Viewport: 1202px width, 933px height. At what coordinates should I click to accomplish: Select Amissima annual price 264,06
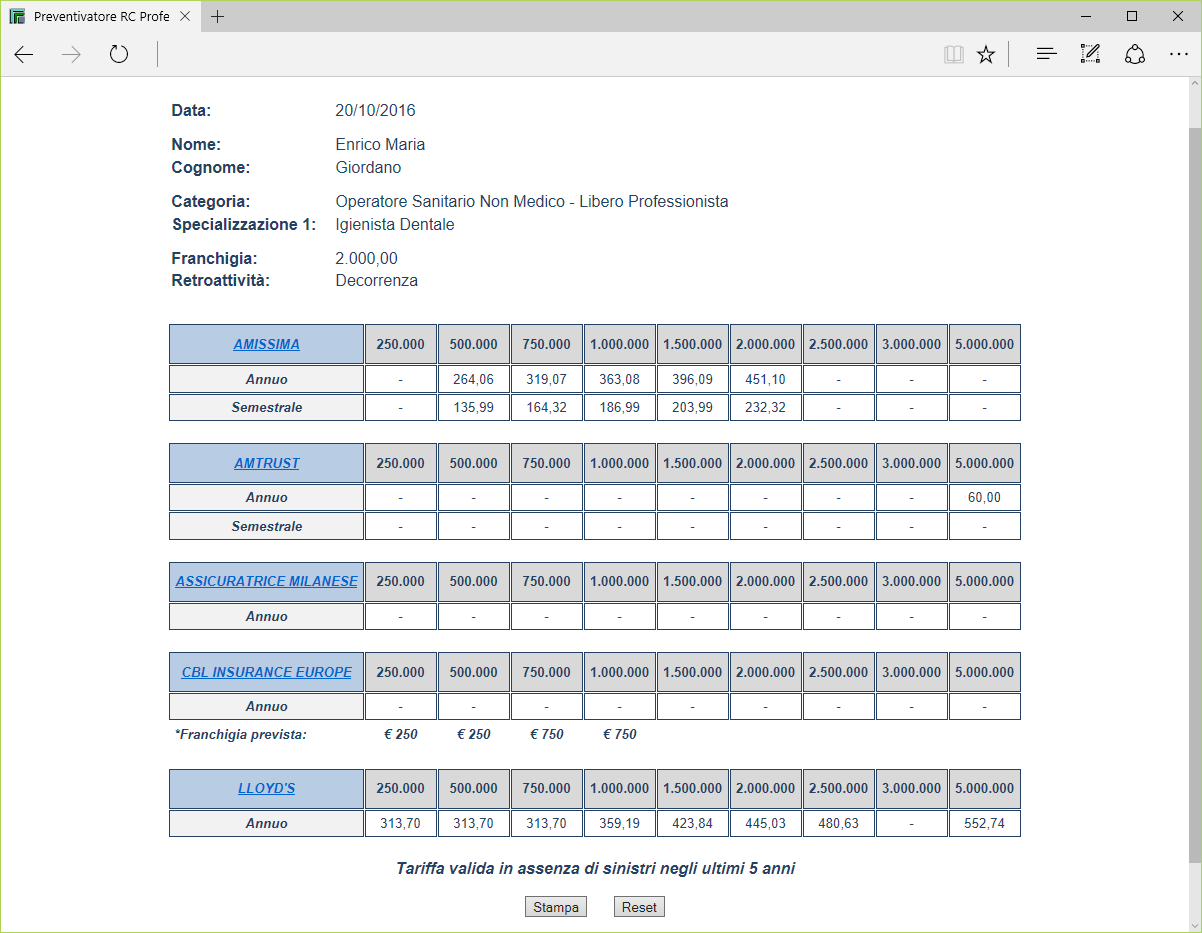[474, 379]
